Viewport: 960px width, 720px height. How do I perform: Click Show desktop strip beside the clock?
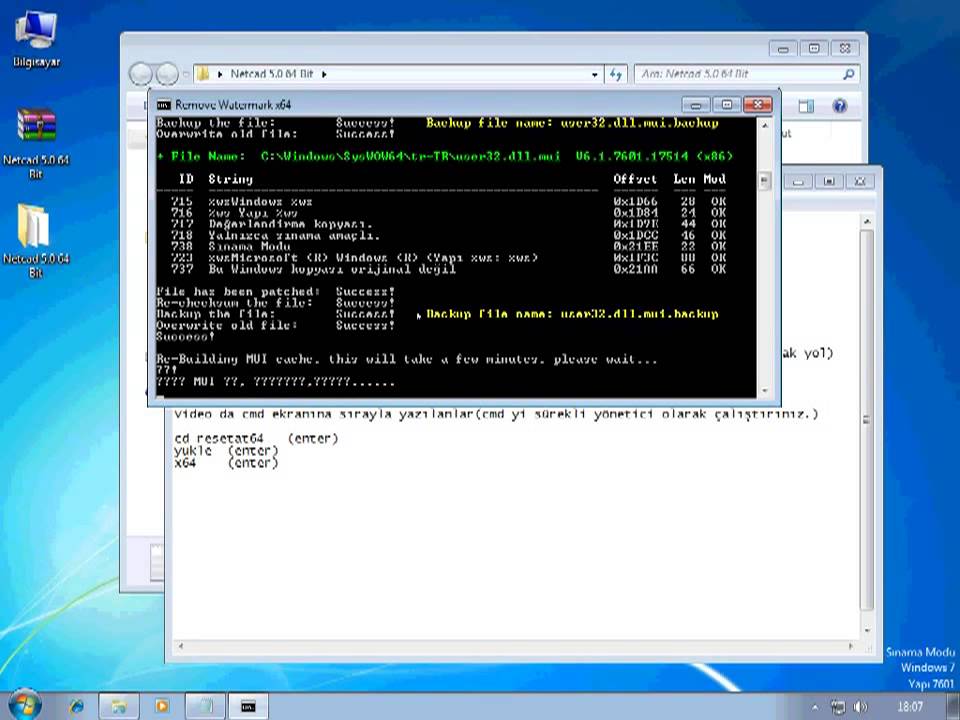(953, 707)
